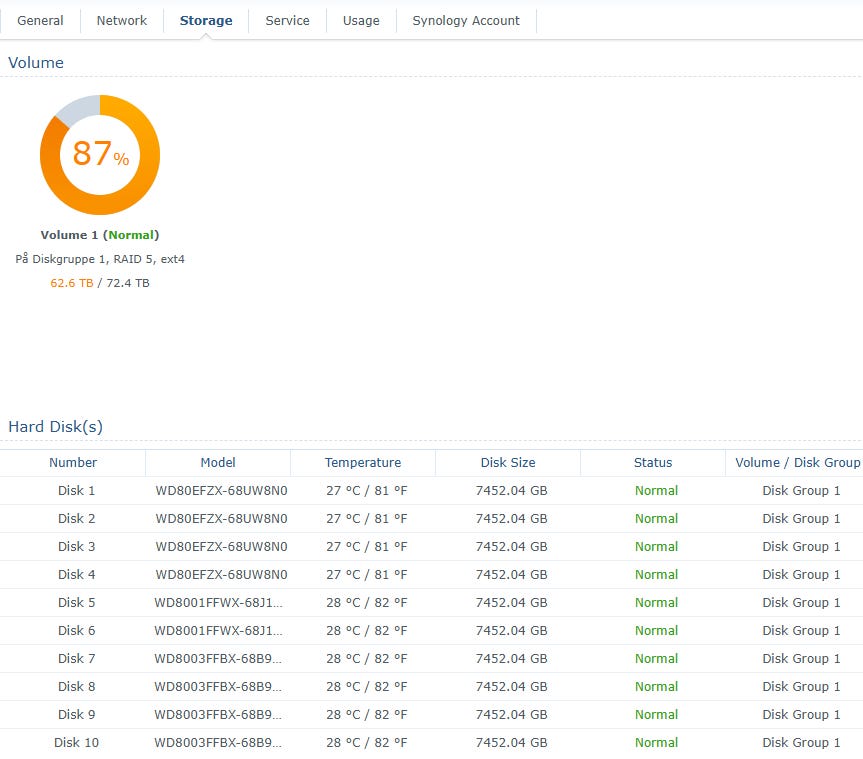Click the 62.6 TB used value
This screenshot has height=759, width=863.
point(72,283)
